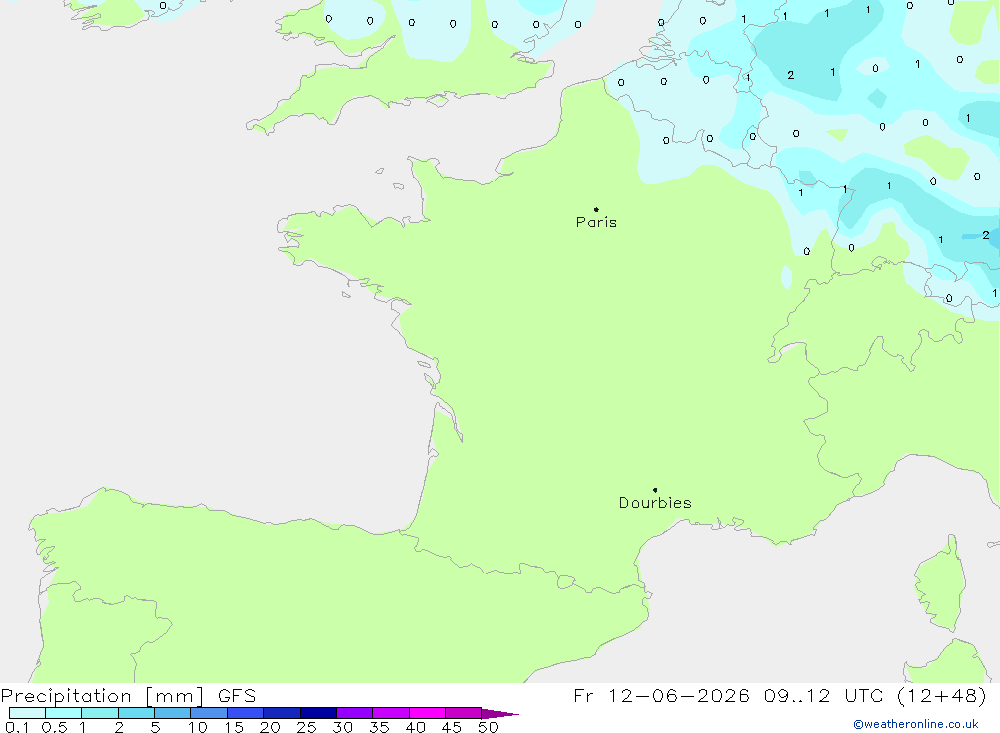Click the 'Fr' weekday abbreviation
Screen dimensions: 1000x733
click(583, 695)
